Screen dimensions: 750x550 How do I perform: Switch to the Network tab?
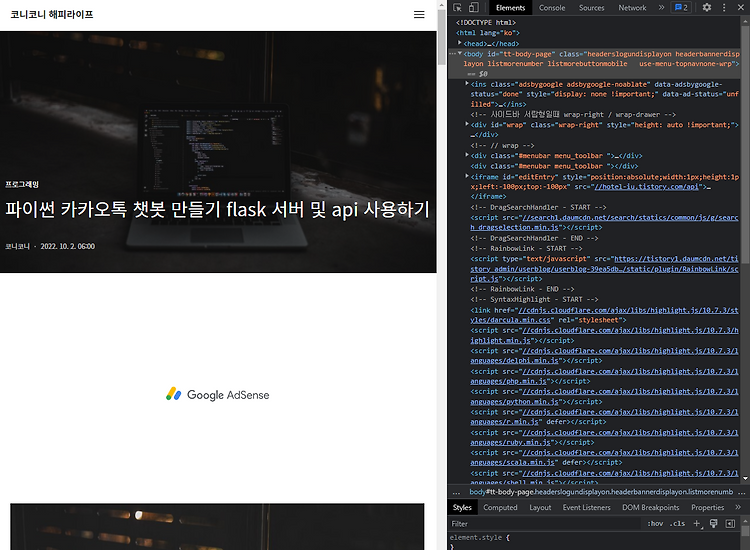[x=632, y=8]
